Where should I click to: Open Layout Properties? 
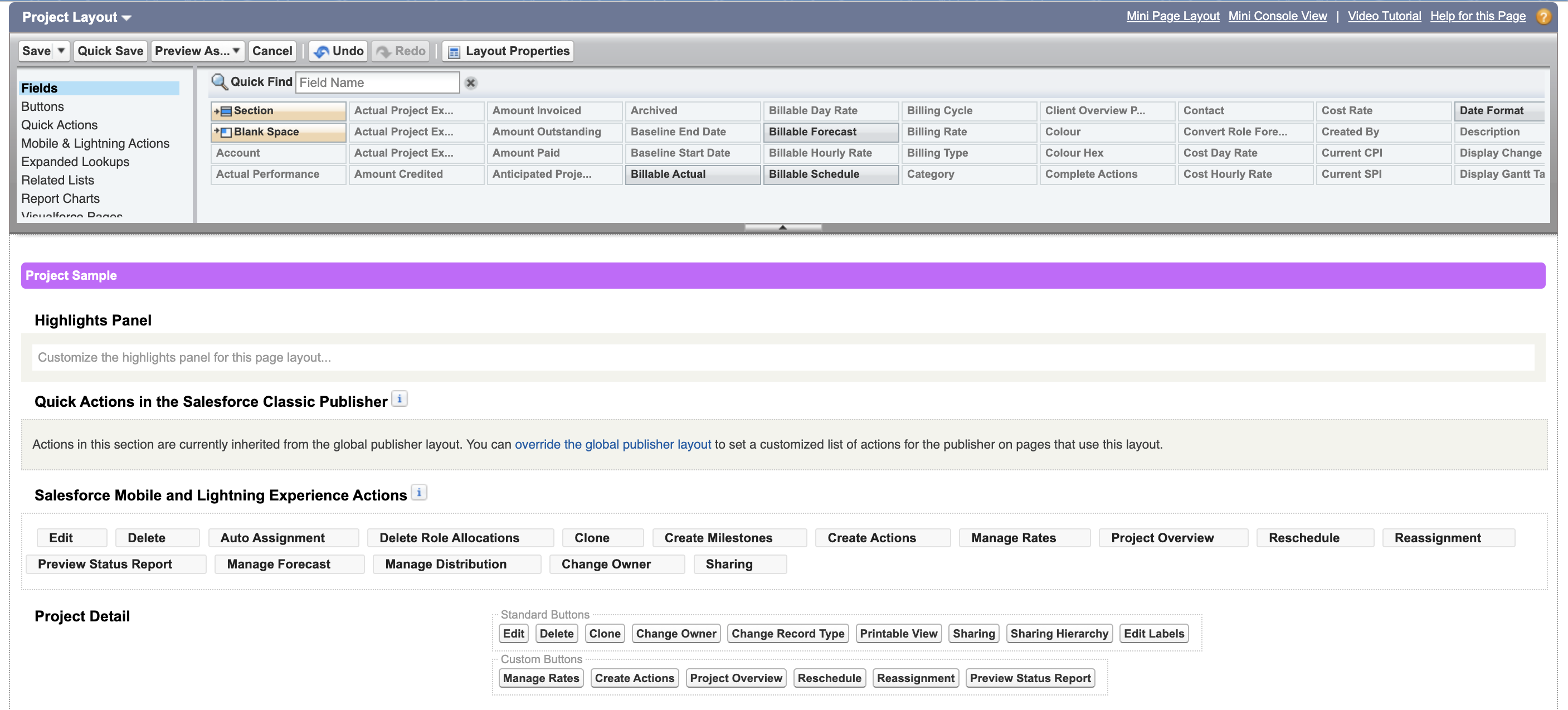pos(508,51)
